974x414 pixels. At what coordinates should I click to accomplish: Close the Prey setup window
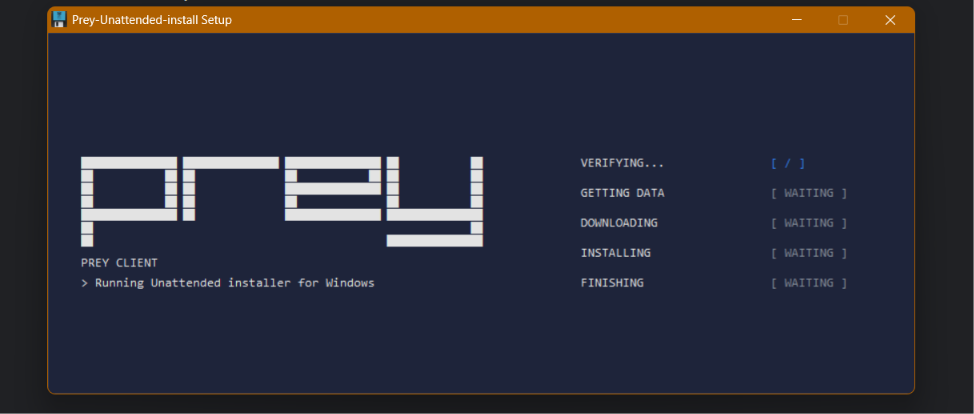pyautogui.click(x=890, y=20)
